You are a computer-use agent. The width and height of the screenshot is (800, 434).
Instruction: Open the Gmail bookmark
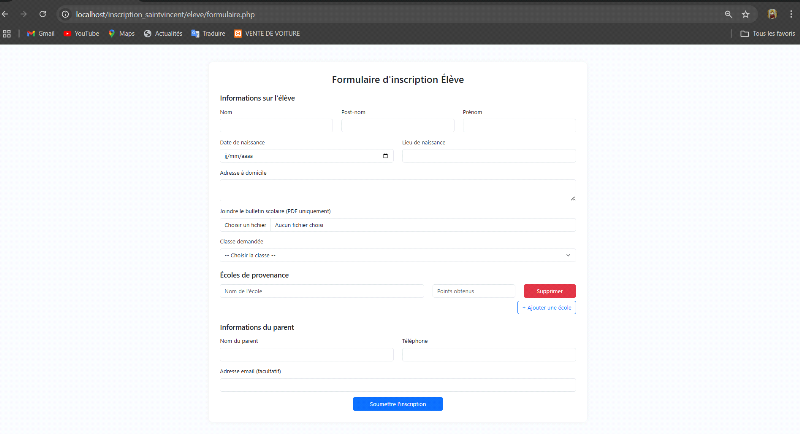[40, 33]
